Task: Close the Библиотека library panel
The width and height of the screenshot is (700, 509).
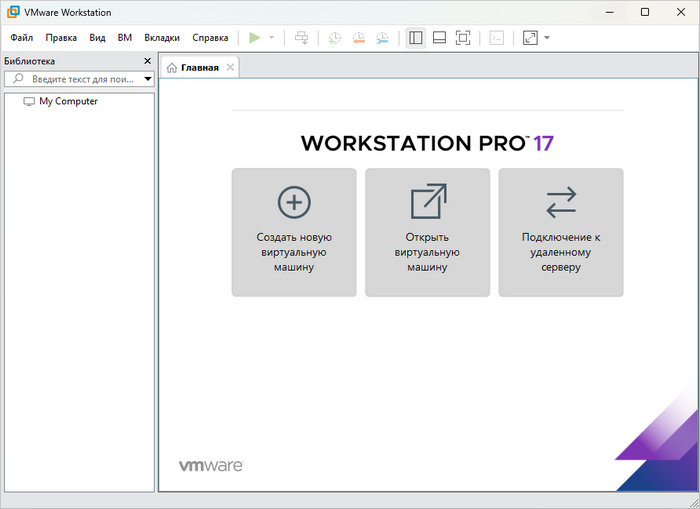Action: pos(148,61)
